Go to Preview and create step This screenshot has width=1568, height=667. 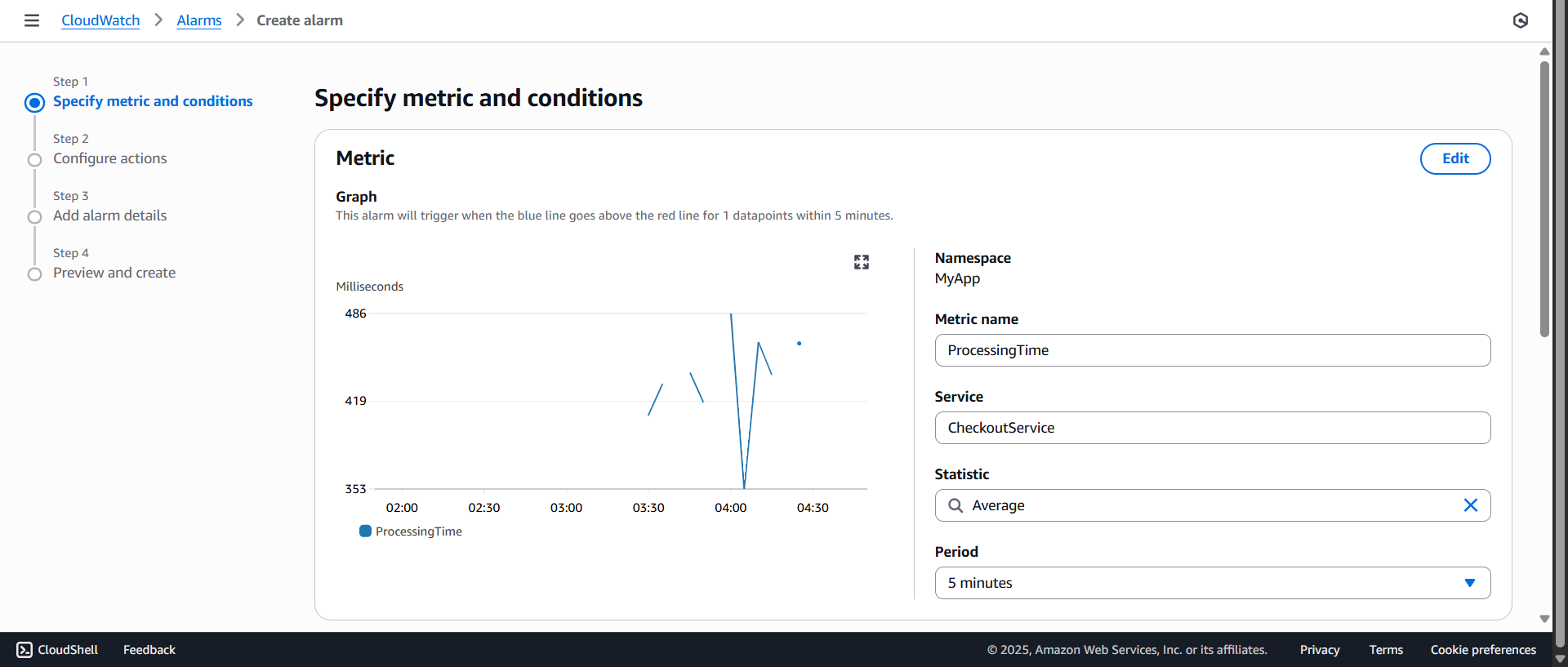pos(114,273)
